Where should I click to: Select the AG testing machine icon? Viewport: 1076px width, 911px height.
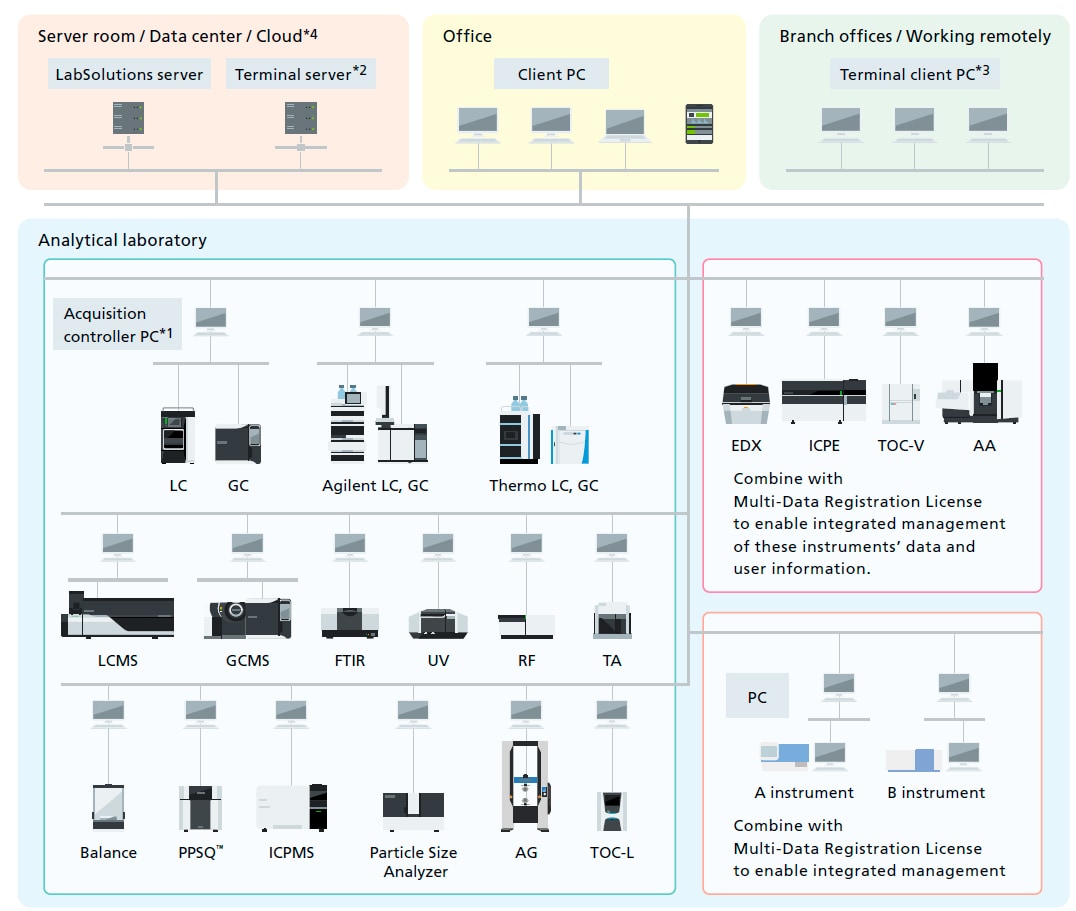coord(526,786)
